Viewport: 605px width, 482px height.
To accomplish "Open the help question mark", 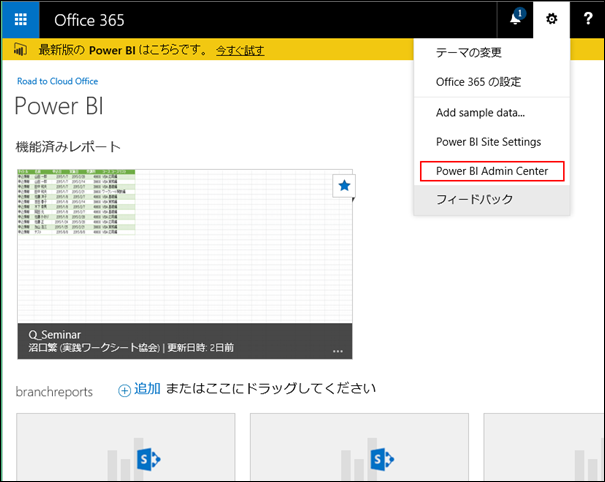I will point(587,19).
